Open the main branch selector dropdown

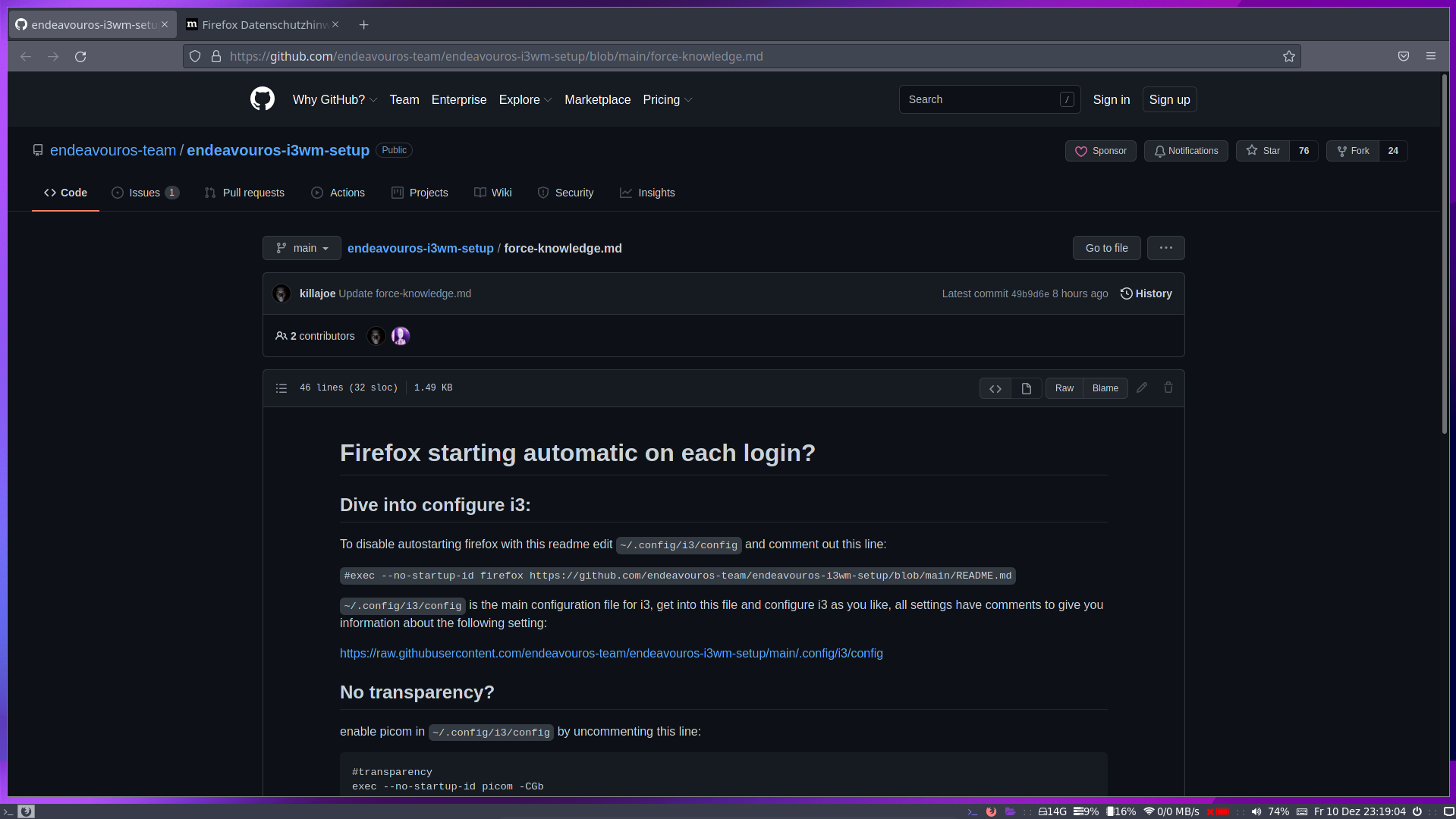tap(302, 248)
